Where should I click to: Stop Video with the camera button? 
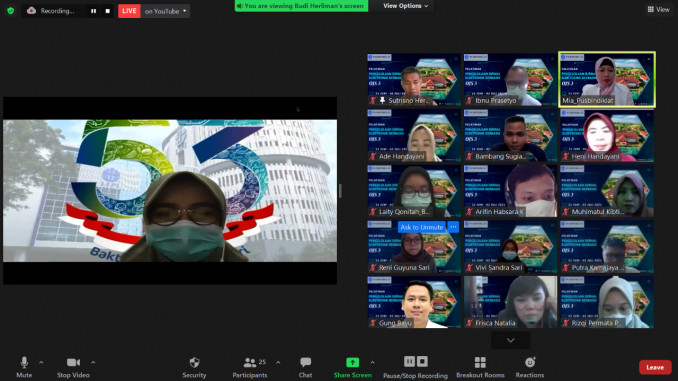(x=73, y=367)
